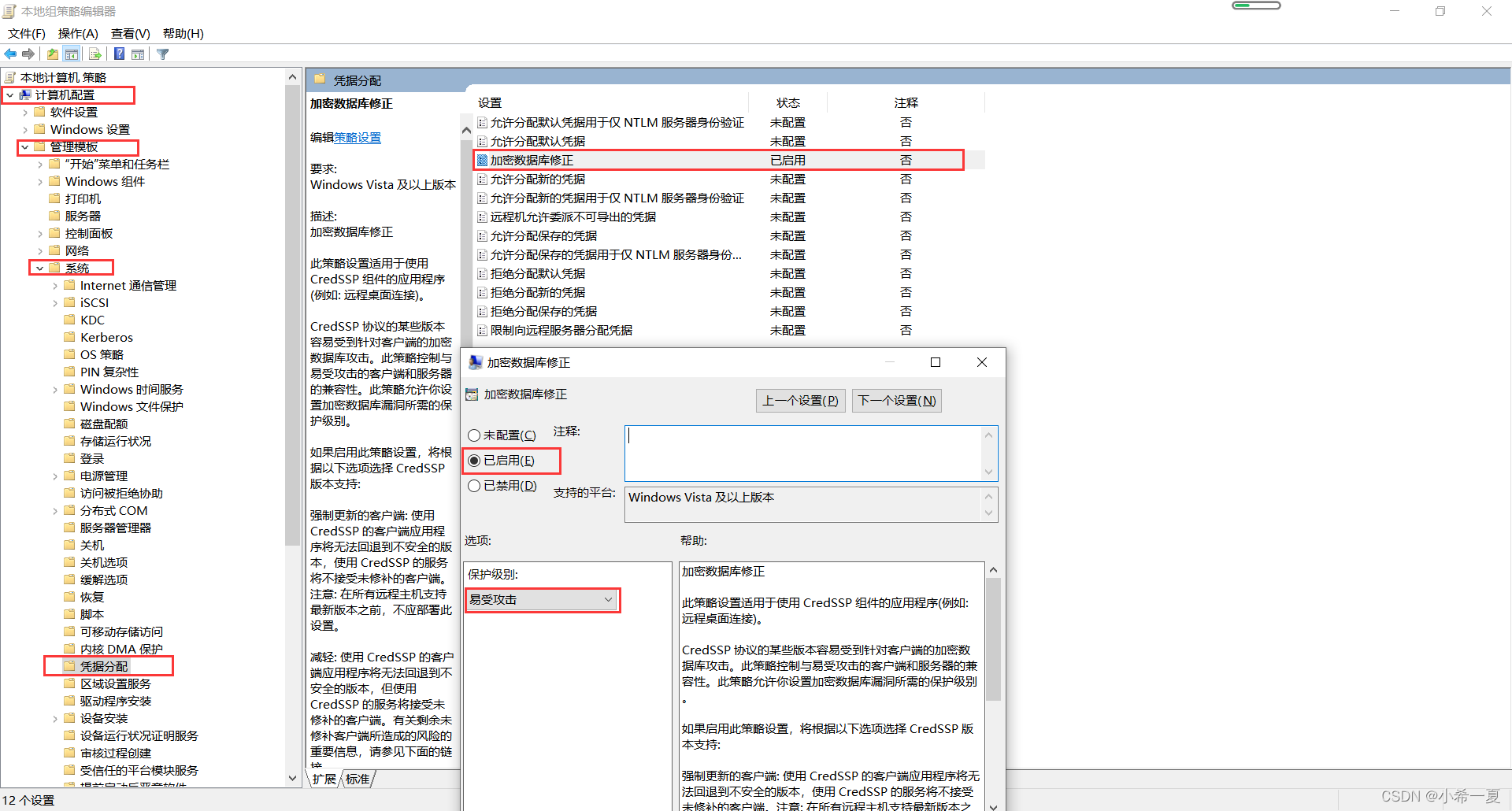Select the 分布式 COM tree item
1512x811 pixels.
point(114,510)
